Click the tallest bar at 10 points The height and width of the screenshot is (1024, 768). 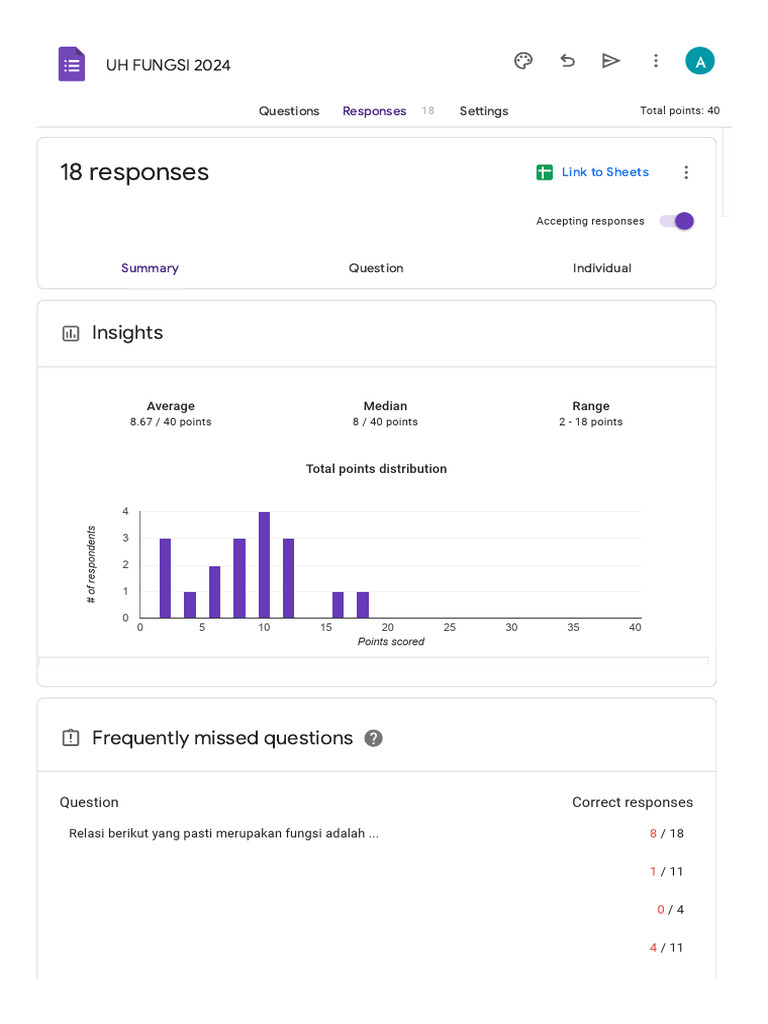click(264, 565)
